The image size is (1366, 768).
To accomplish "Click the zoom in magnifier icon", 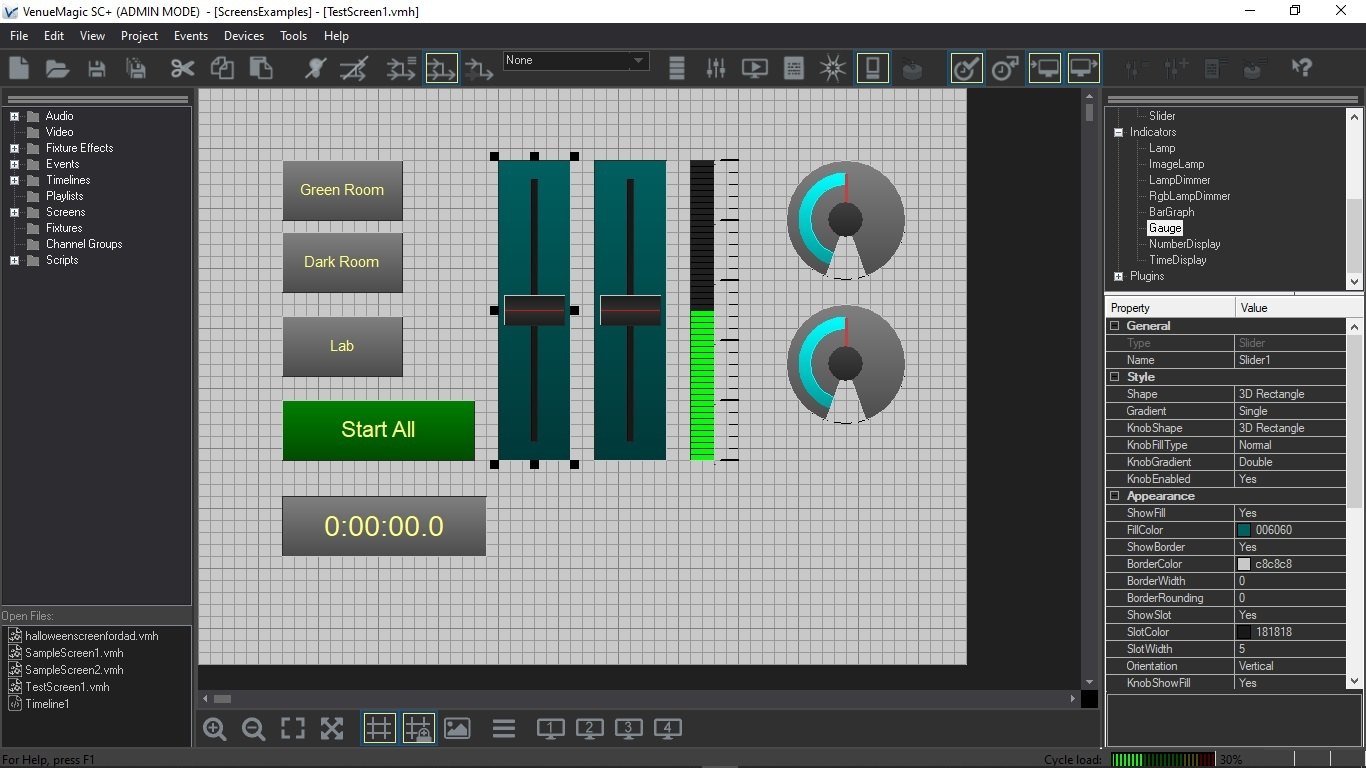I will pos(215,729).
